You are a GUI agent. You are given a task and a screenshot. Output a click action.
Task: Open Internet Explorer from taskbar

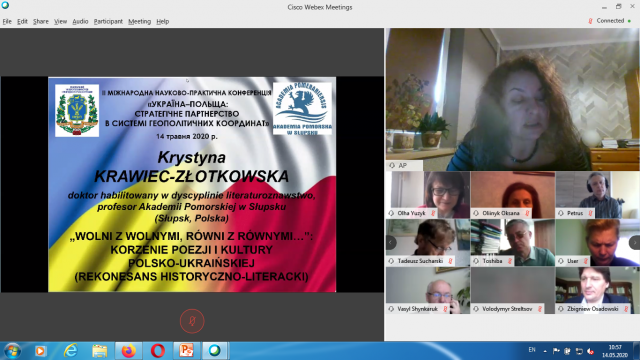tap(70, 351)
